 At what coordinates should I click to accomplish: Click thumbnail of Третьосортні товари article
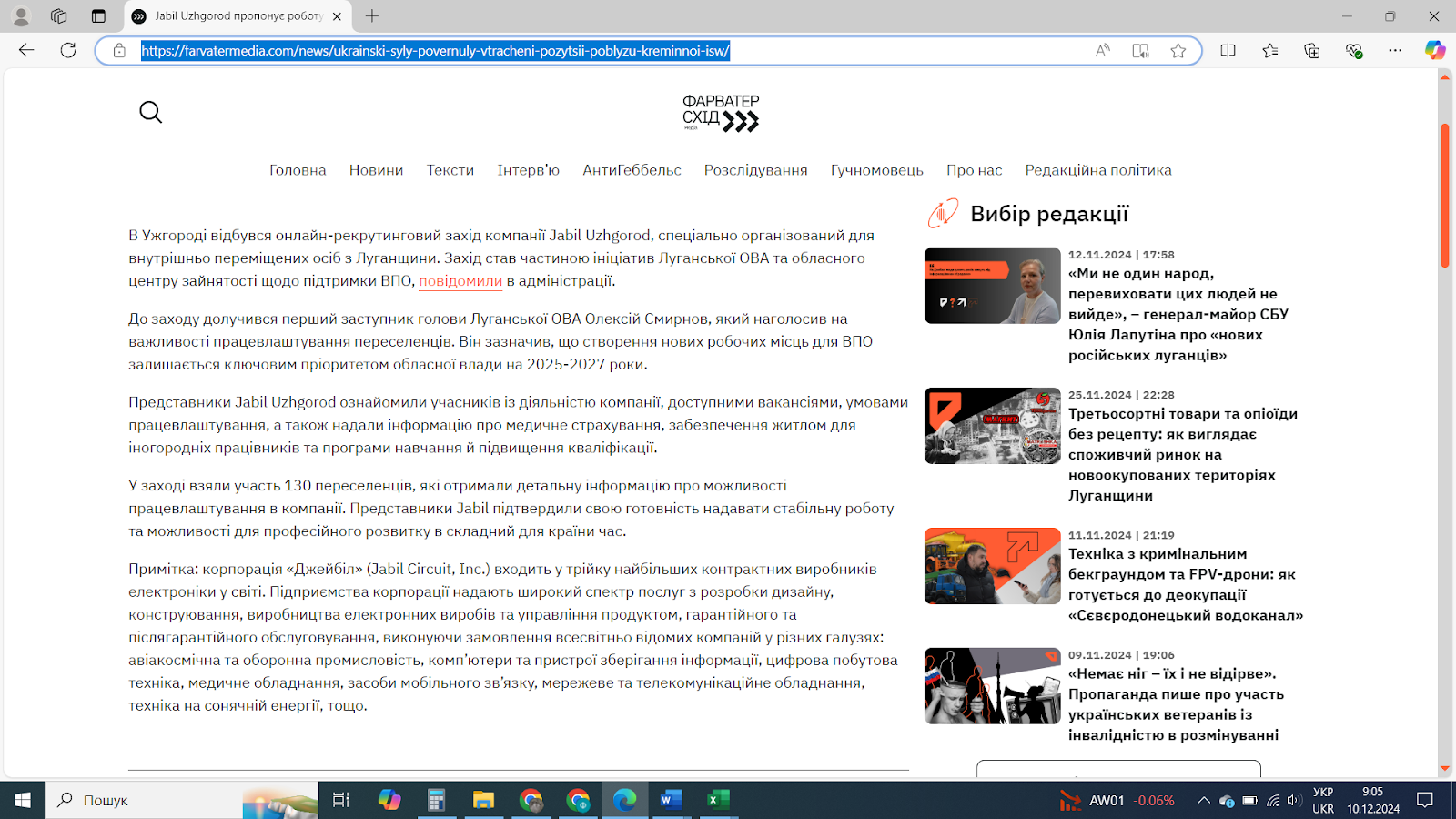[x=993, y=426]
